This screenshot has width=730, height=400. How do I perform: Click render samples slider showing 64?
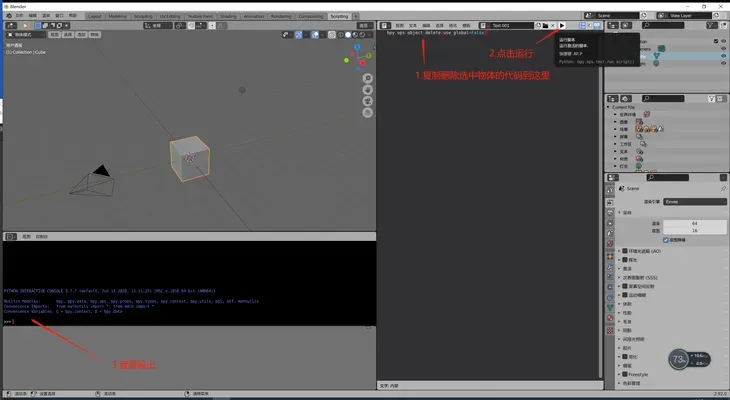[x=695, y=223]
